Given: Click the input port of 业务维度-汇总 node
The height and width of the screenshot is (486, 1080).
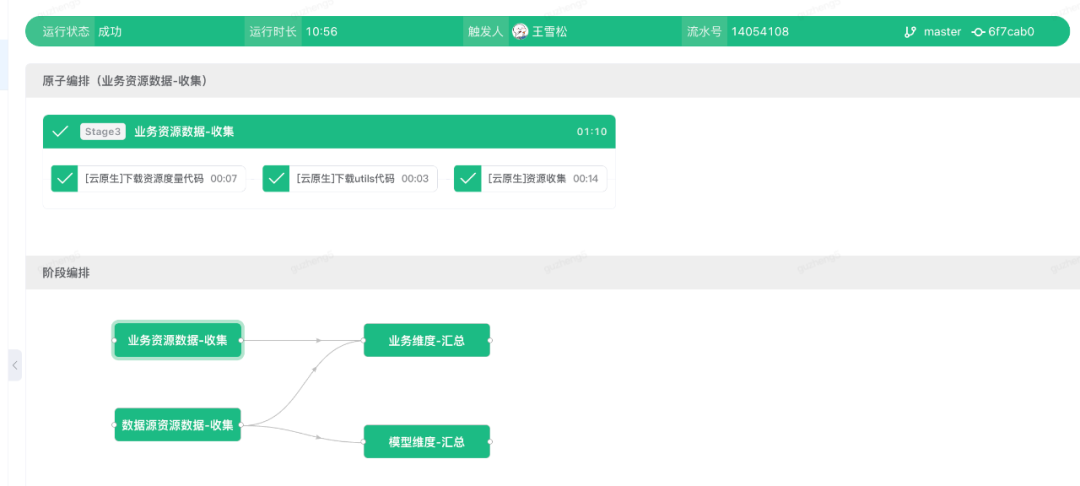Looking at the screenshot, I should pyautogui.click(x=364, y=340).
